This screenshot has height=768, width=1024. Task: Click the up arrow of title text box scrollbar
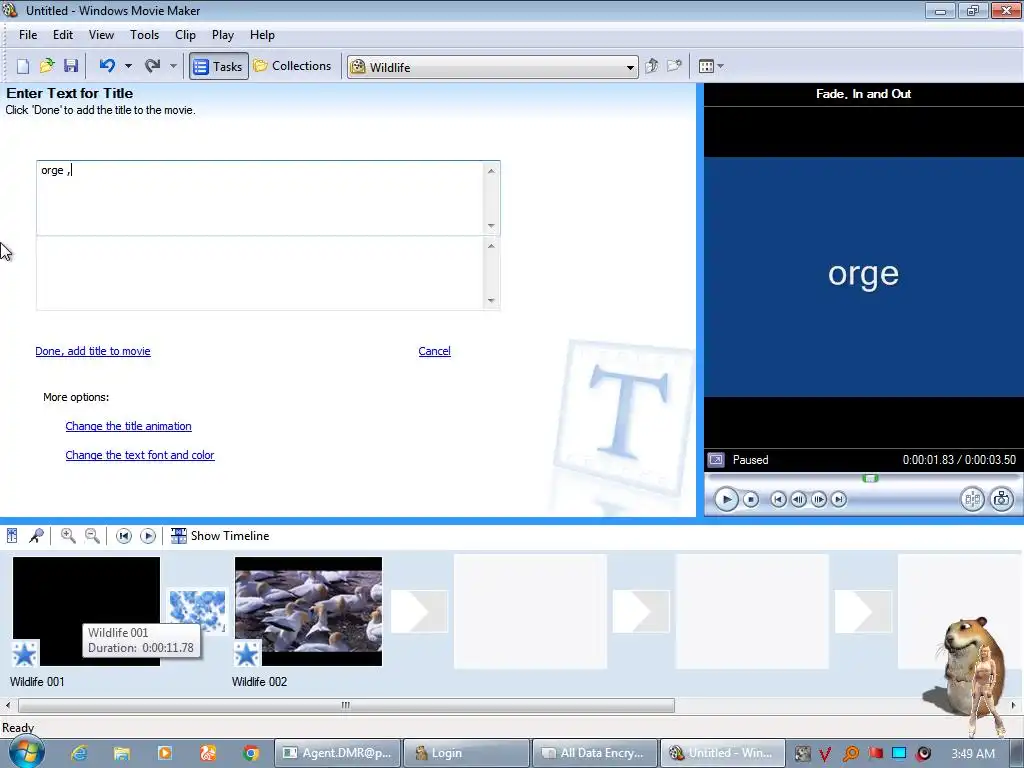click(491, 171)
